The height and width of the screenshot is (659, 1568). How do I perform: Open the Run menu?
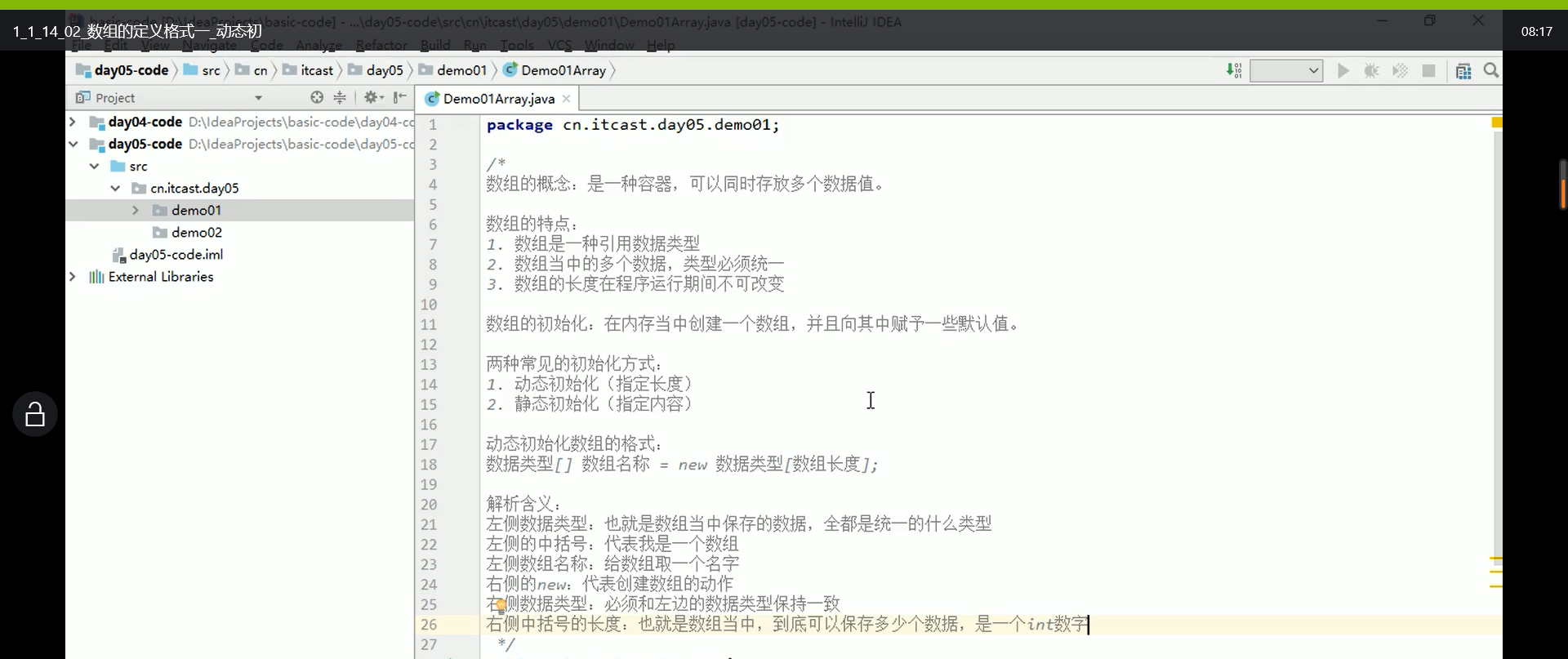[x=474, y=45]
